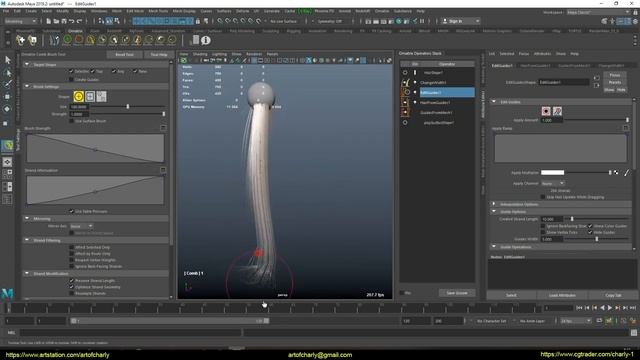
Task: Click the Created Strand Length input field
Action: pyautogui.click(x=552, y=219)
